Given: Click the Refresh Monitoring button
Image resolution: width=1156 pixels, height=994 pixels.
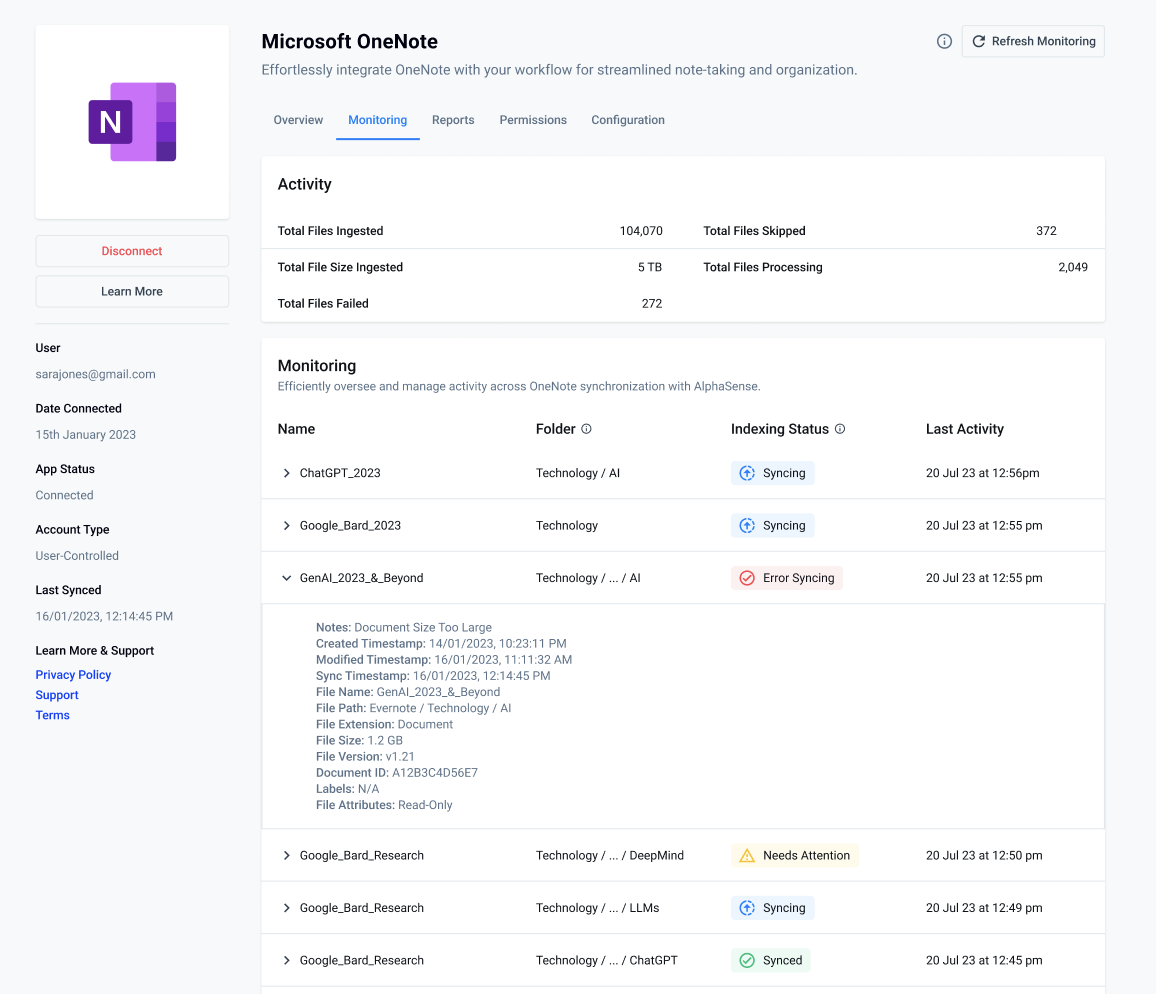Looking at the screenshot, I should tap(1033, 41).
